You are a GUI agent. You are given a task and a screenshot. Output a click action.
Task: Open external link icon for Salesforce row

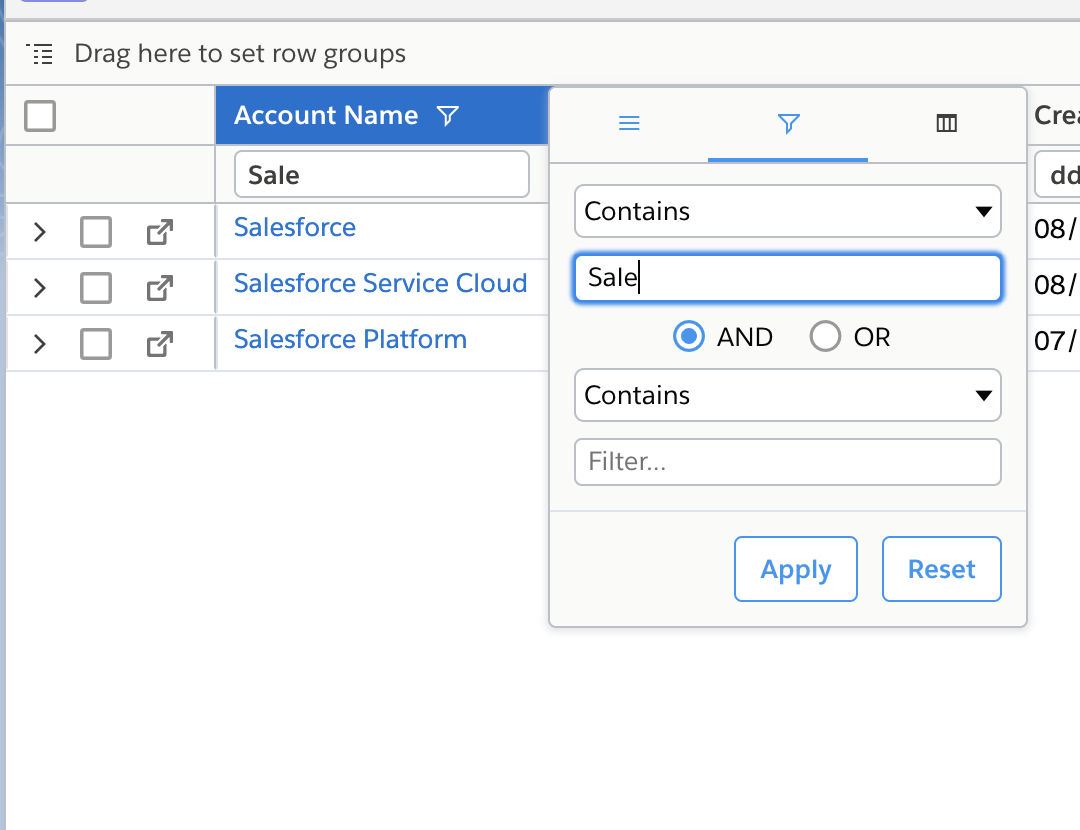click(159, 232)
